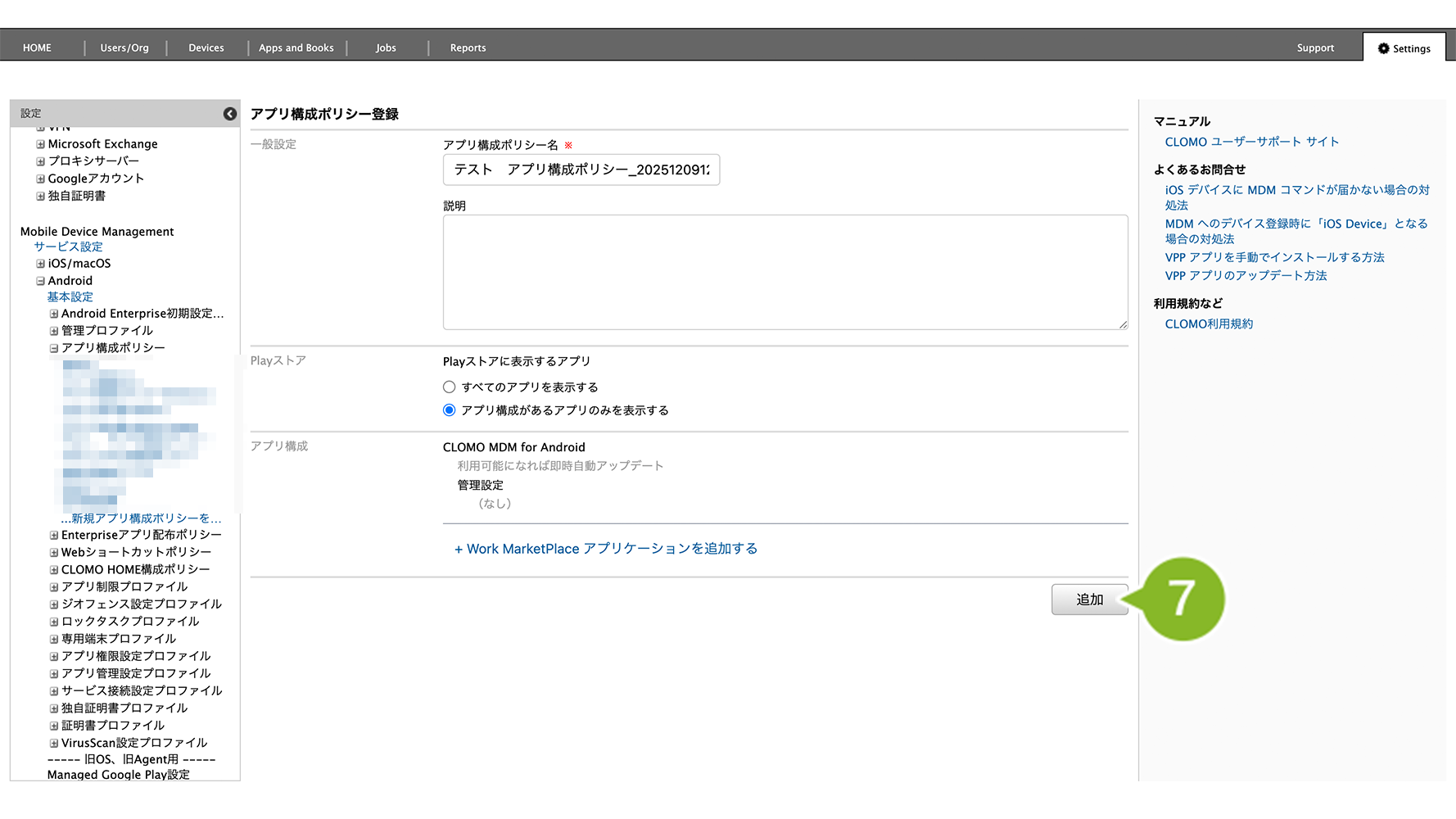Screen dimensions: 1456x819
Task: Expand the Googleアカウント tree node
Action: coord(40,179)
